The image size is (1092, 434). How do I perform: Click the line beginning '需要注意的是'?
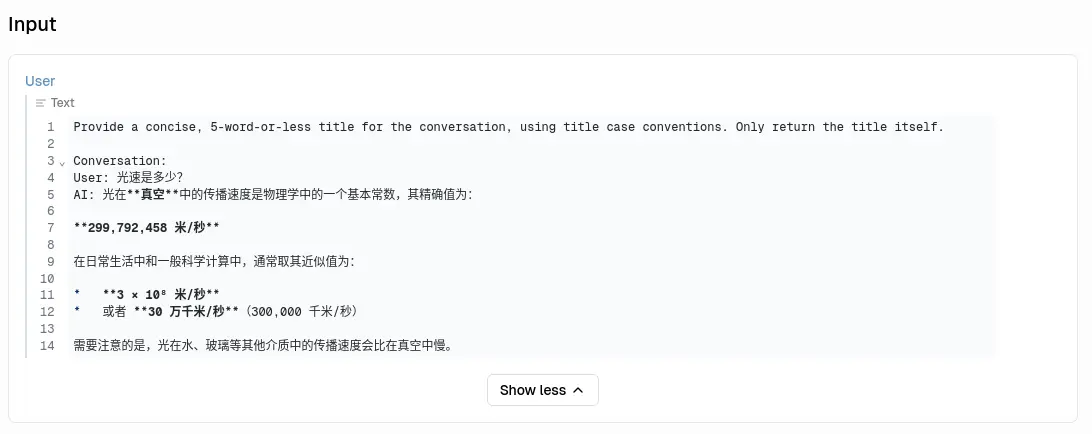[x=262, y=346]
